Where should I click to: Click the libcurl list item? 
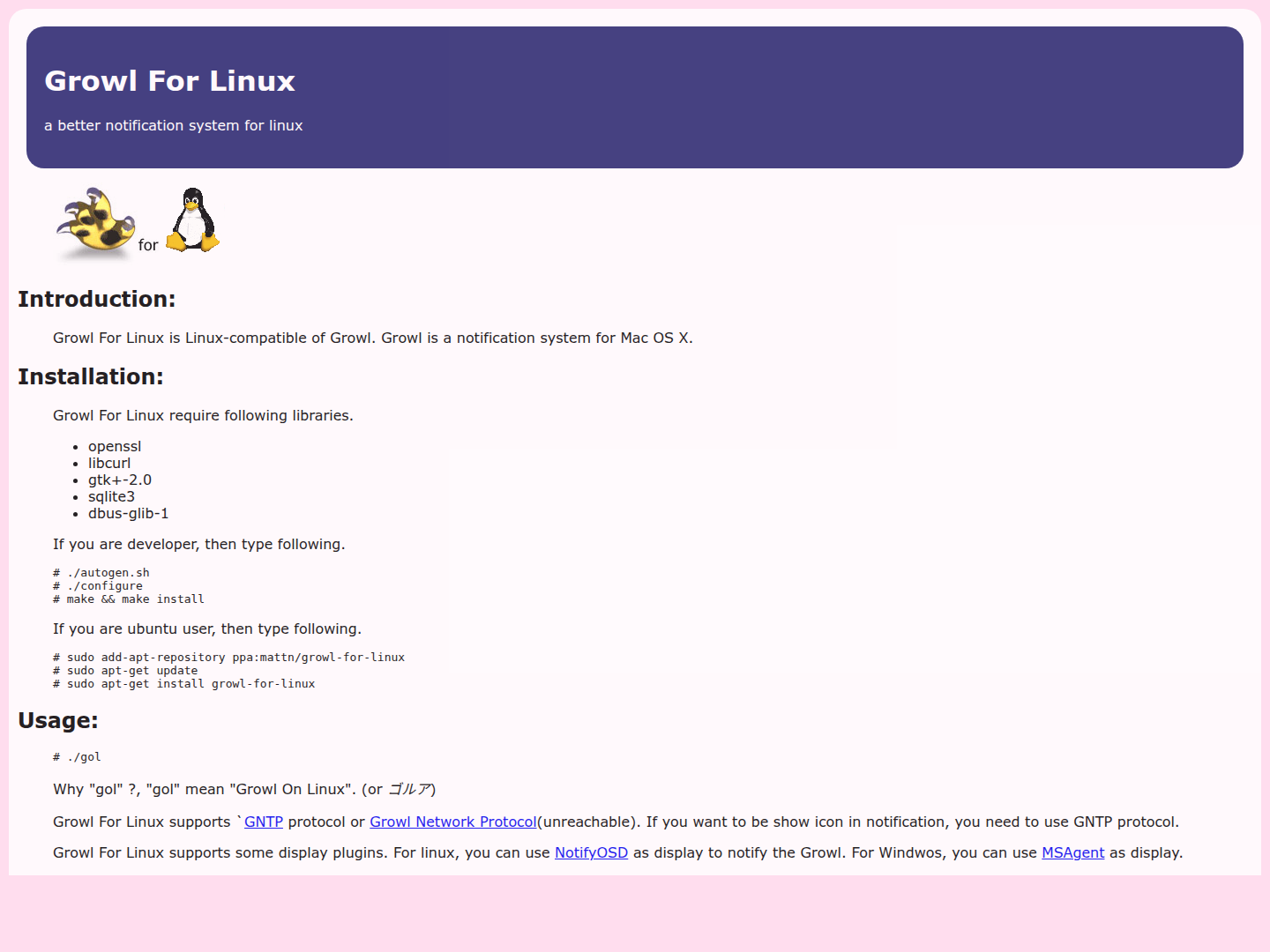click(x=109, y=463)
